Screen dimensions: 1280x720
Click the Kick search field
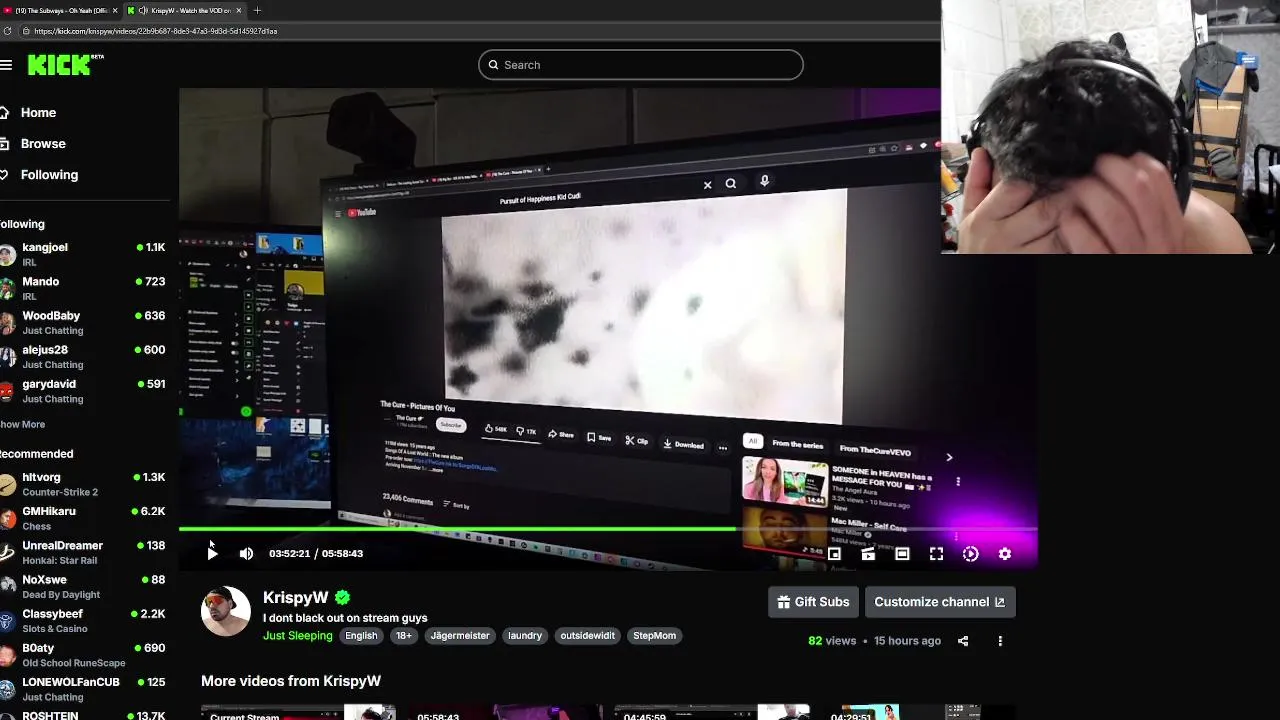click(x=640, y=65)
